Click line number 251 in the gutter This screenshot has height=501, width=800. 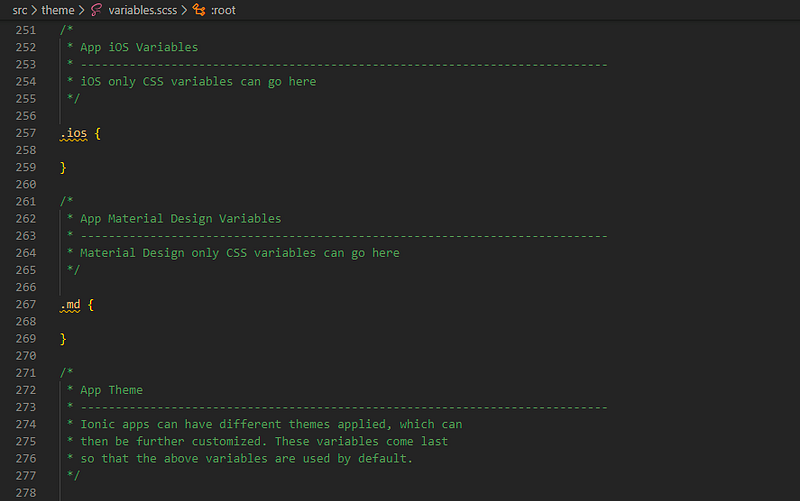(x=26, y=30)
